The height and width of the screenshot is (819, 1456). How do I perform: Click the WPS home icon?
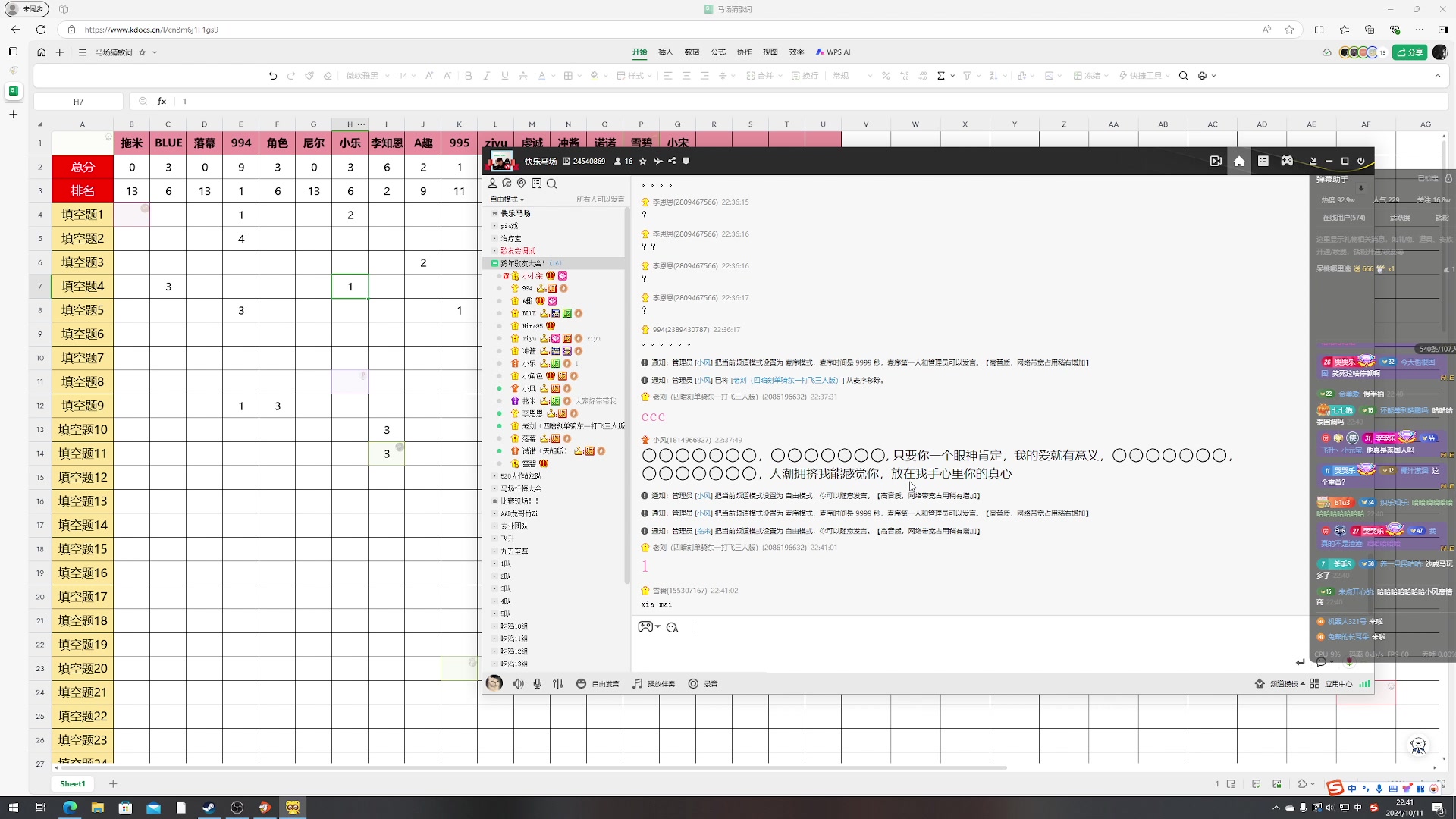pyautogui.click(x=41, y=52)
